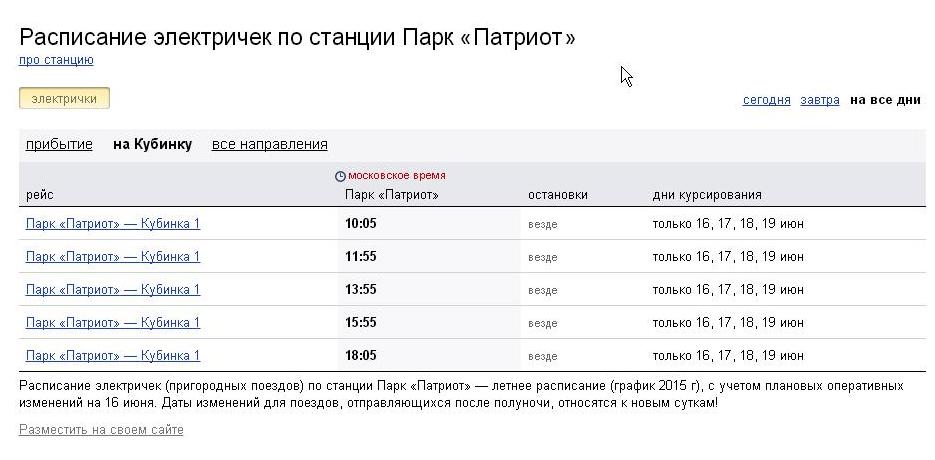Open the route link for 10:05 departure
Viewport: 935px width, 460px height.
coord(113,224)
